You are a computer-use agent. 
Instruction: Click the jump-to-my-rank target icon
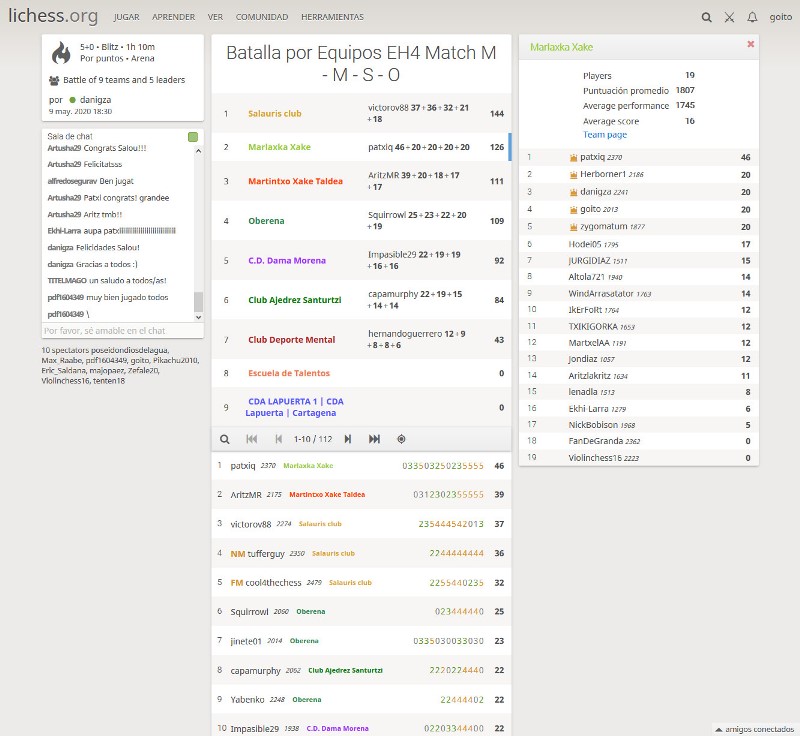pos(401,439)
